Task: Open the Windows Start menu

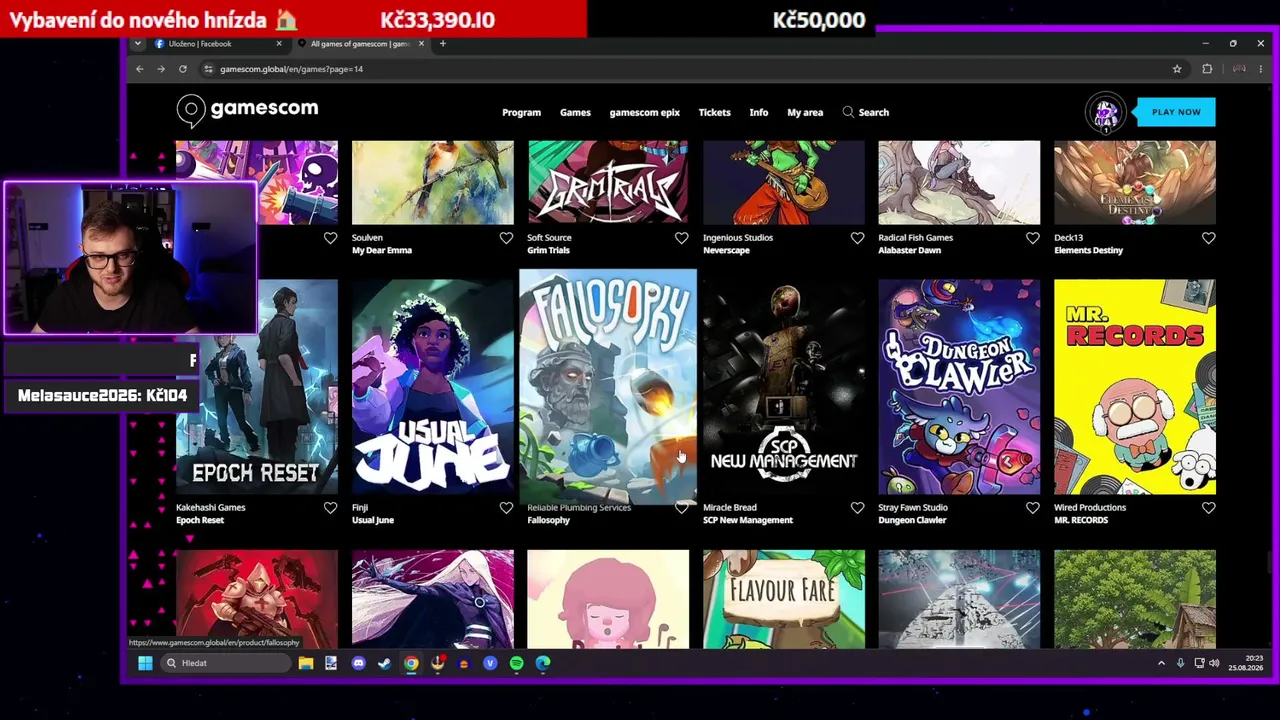Action: point(145,663)
